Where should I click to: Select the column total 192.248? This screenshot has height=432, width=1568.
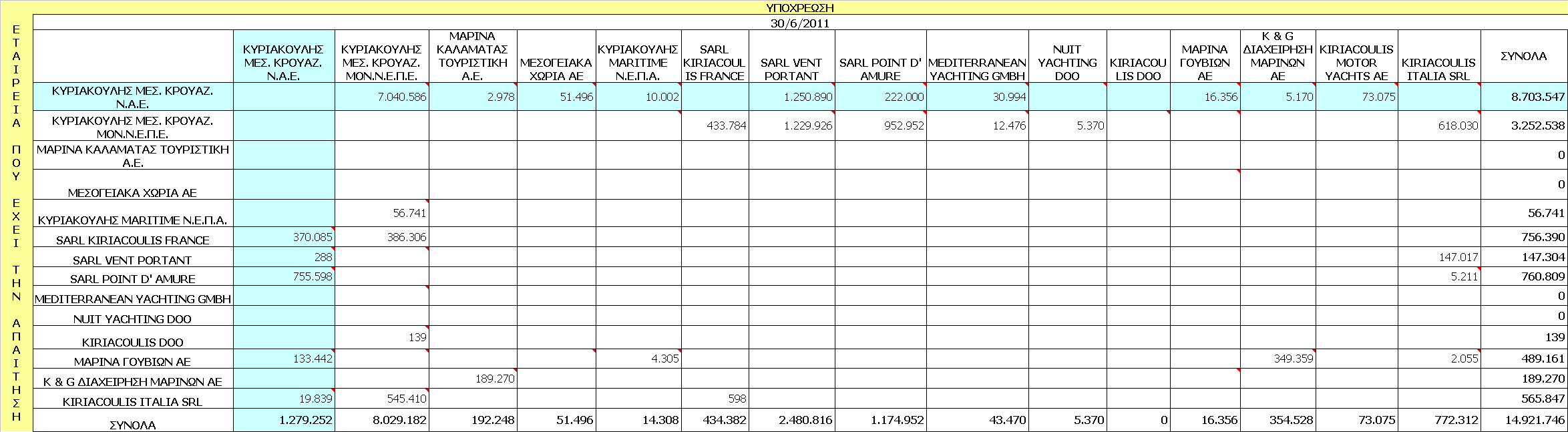coord(473,420)
